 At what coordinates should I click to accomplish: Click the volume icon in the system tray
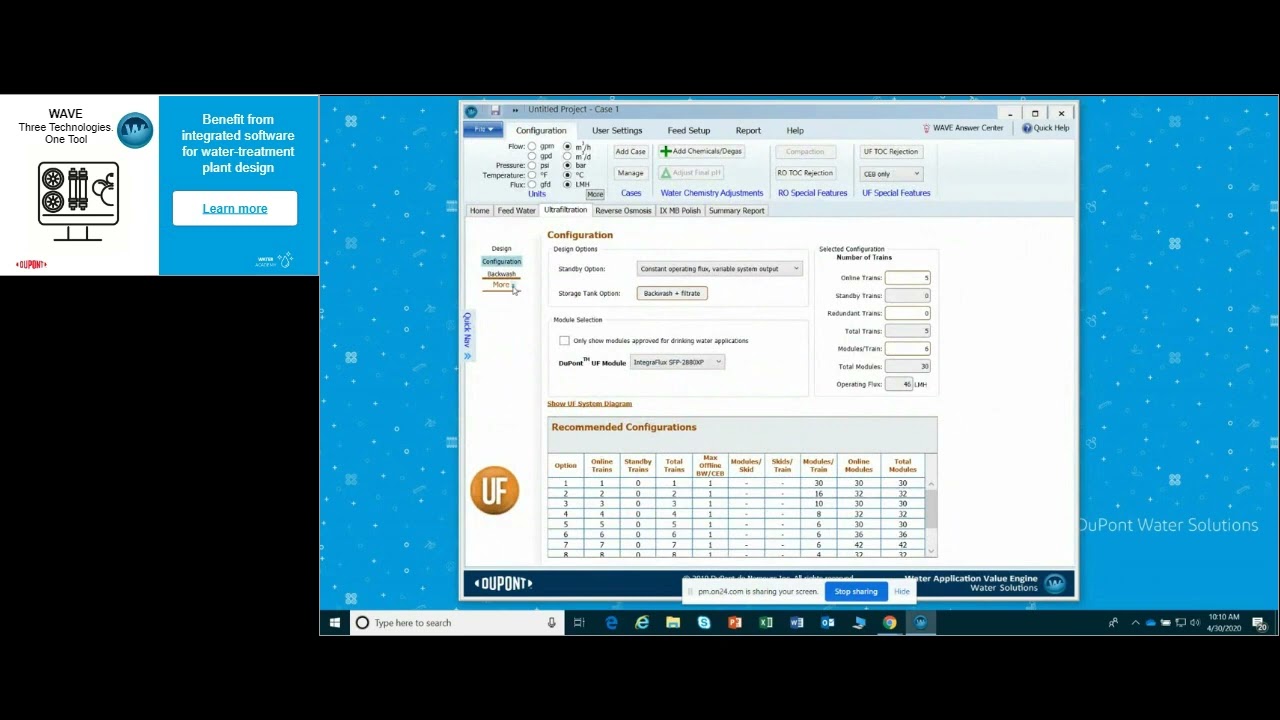(x=1194, y=623)
